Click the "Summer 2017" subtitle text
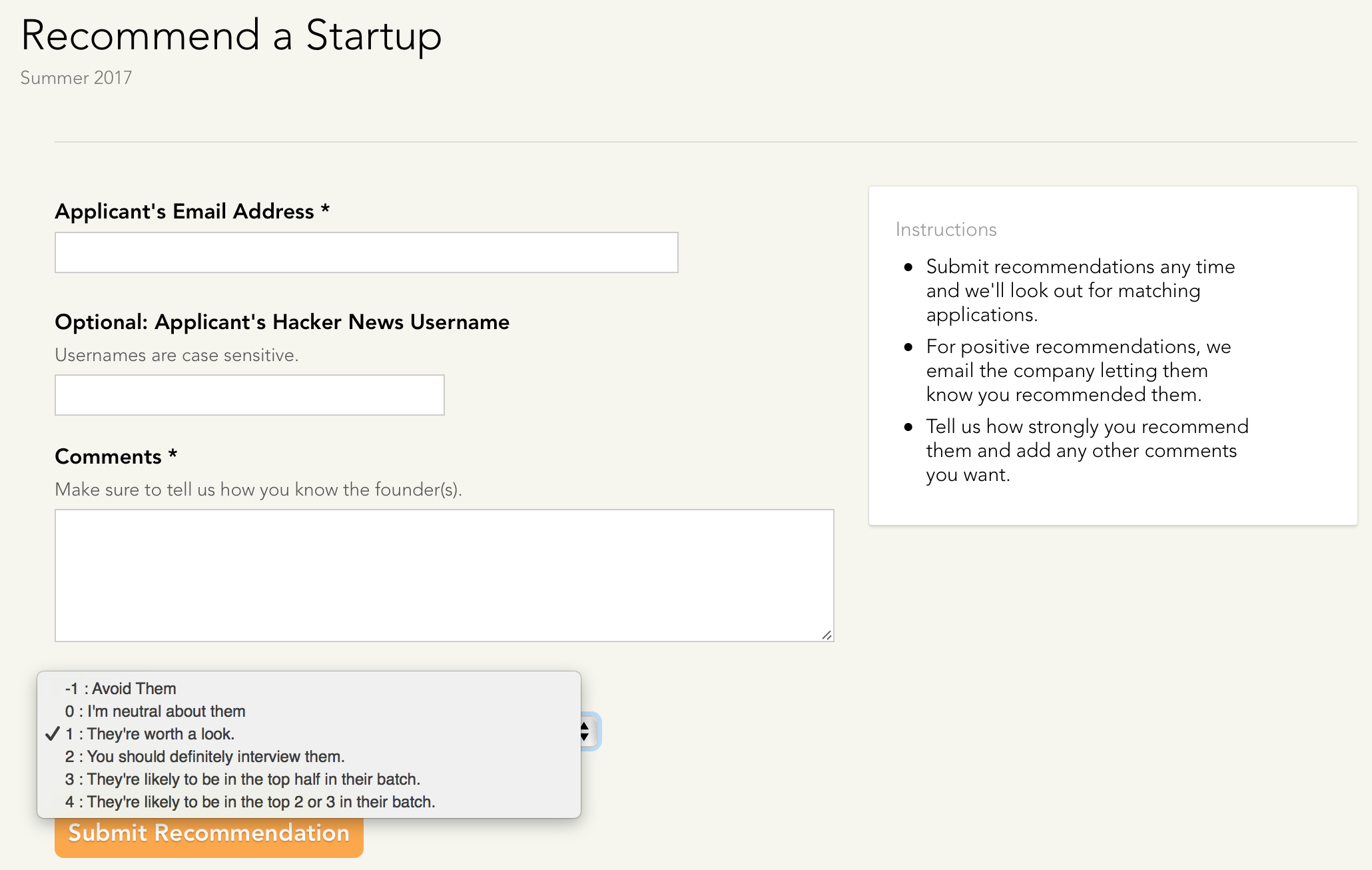The image size is (1372, 870). [x=76, y=78]
